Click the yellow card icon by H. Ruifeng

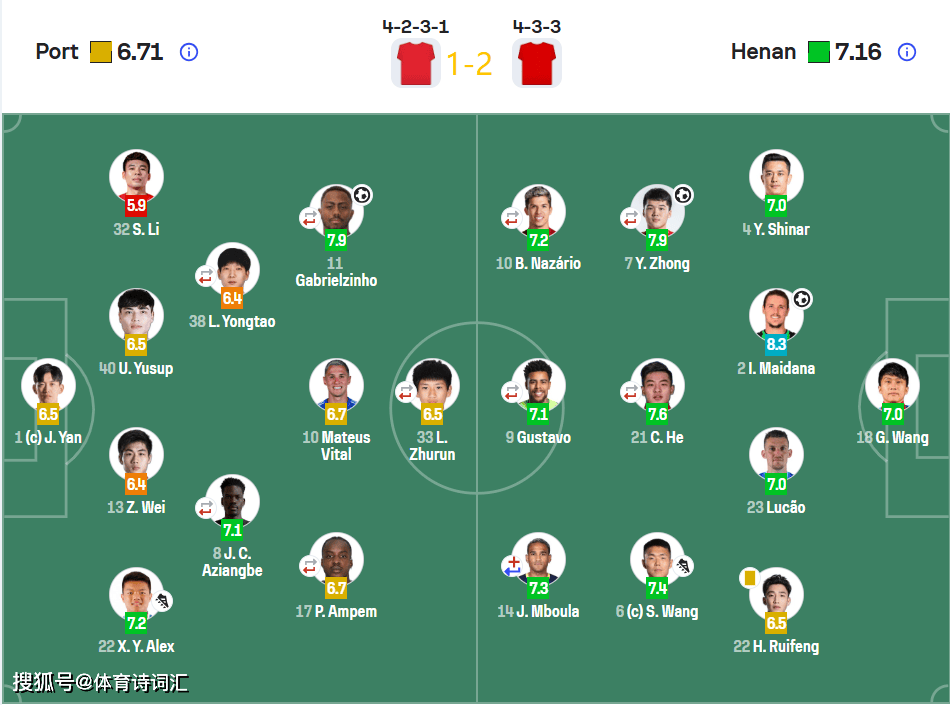pyautogui.click(x=749, y=578)
